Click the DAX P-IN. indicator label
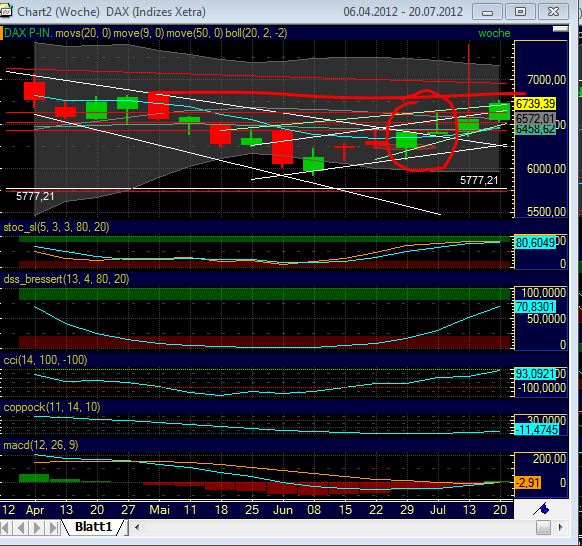Screen dimensions: 582x546 click(x=28, y=33)
